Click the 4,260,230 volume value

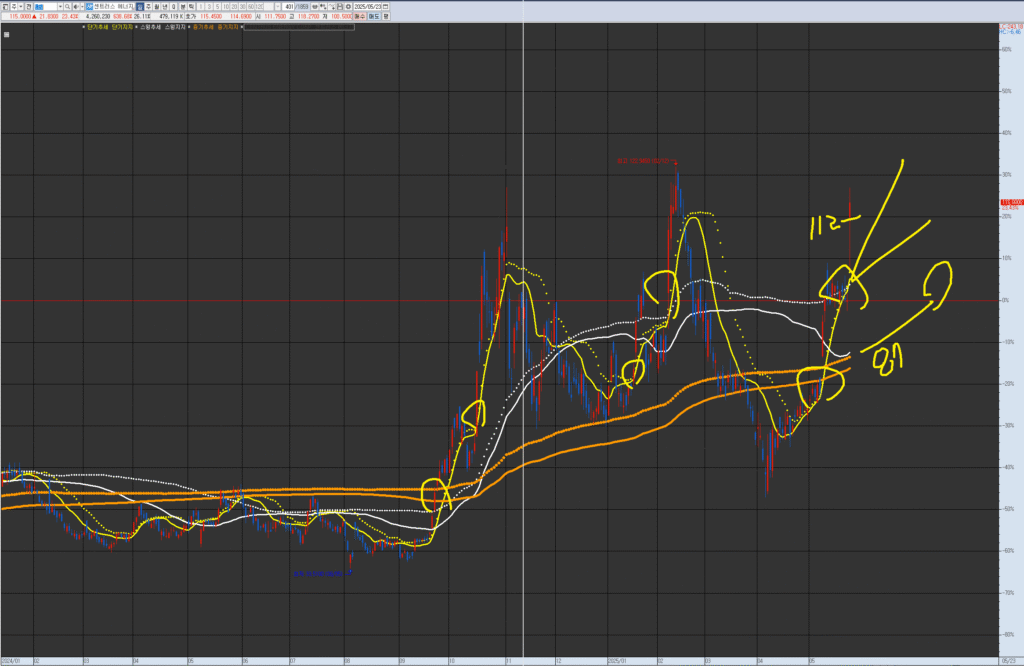click(x=98, y=16)
